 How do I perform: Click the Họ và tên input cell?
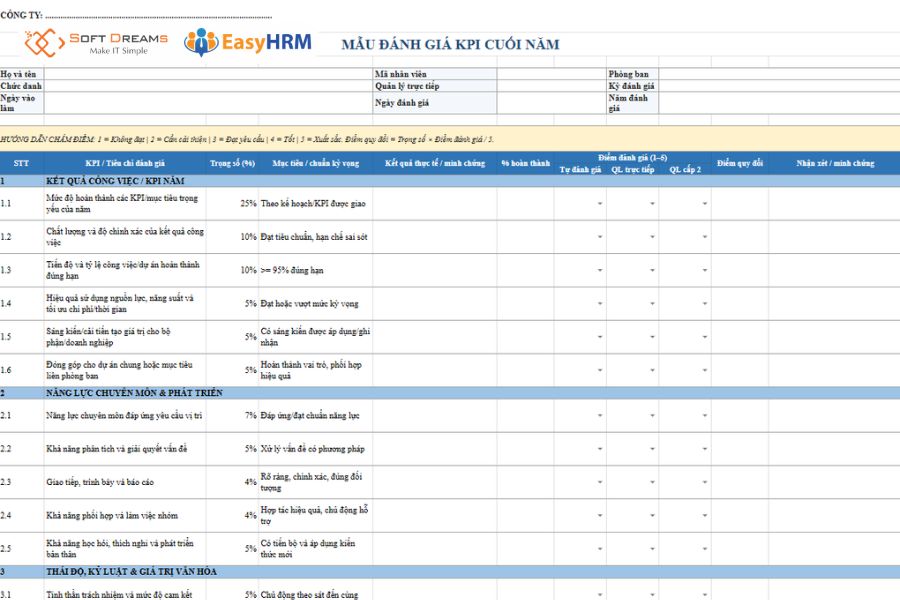coord(208,74)
